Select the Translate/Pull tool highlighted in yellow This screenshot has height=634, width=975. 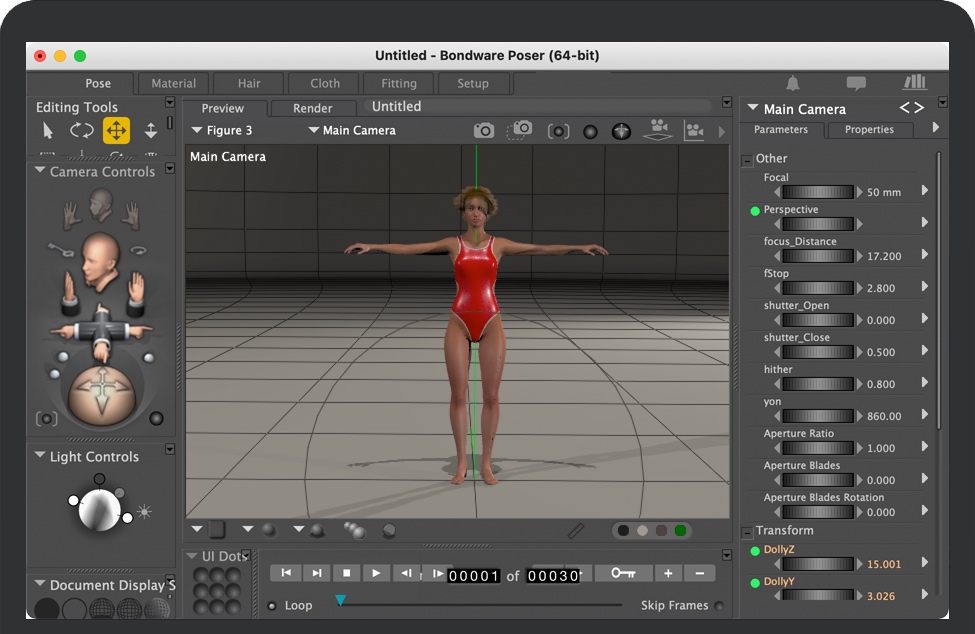coord(116,130)
